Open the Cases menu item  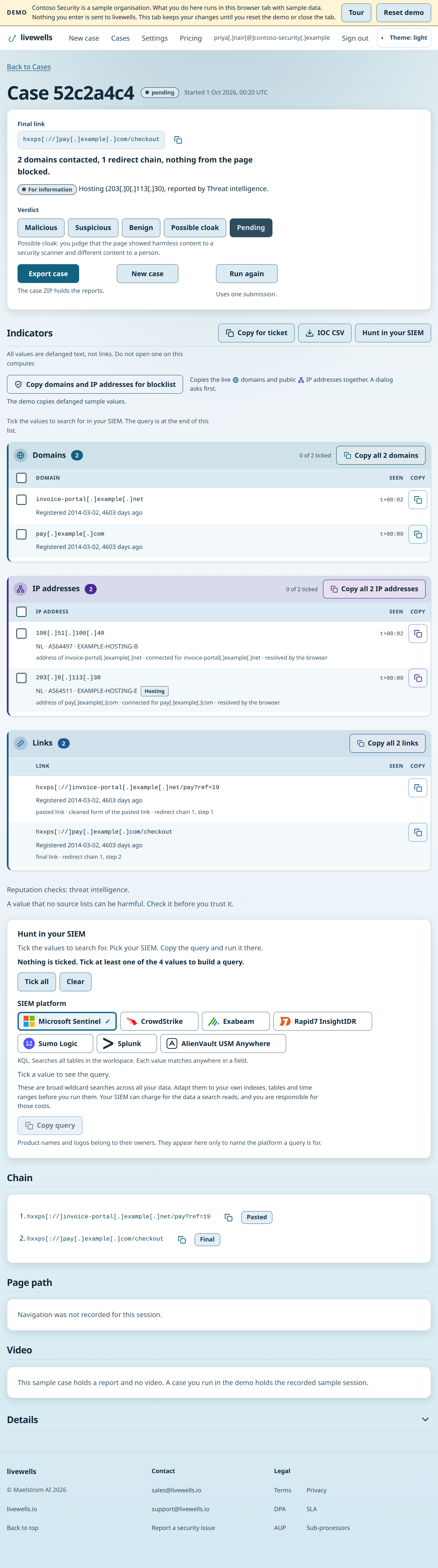[120, 38]
